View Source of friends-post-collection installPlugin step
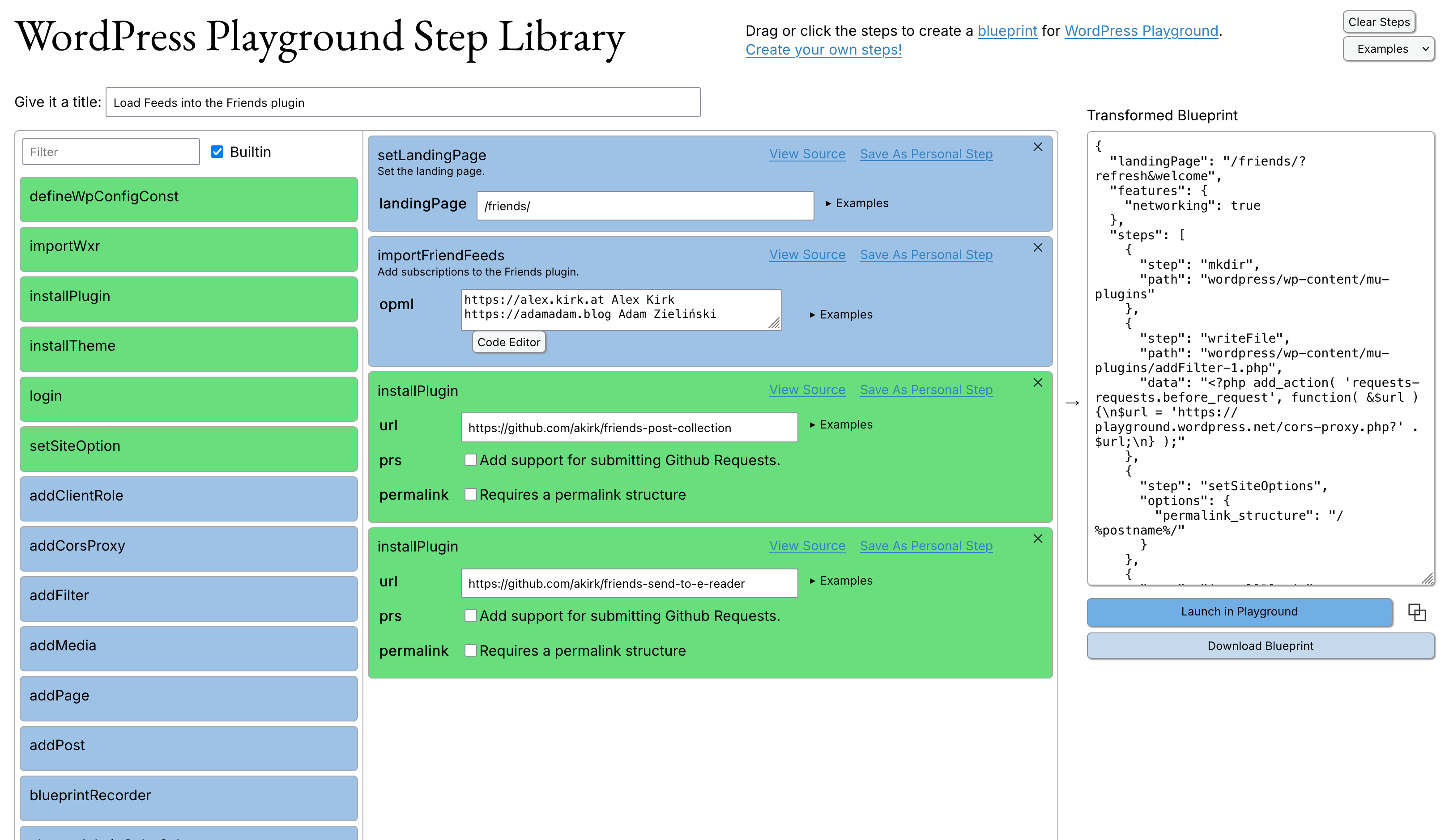Viewport: 1449px width, 840px height. tap(807, 390)
